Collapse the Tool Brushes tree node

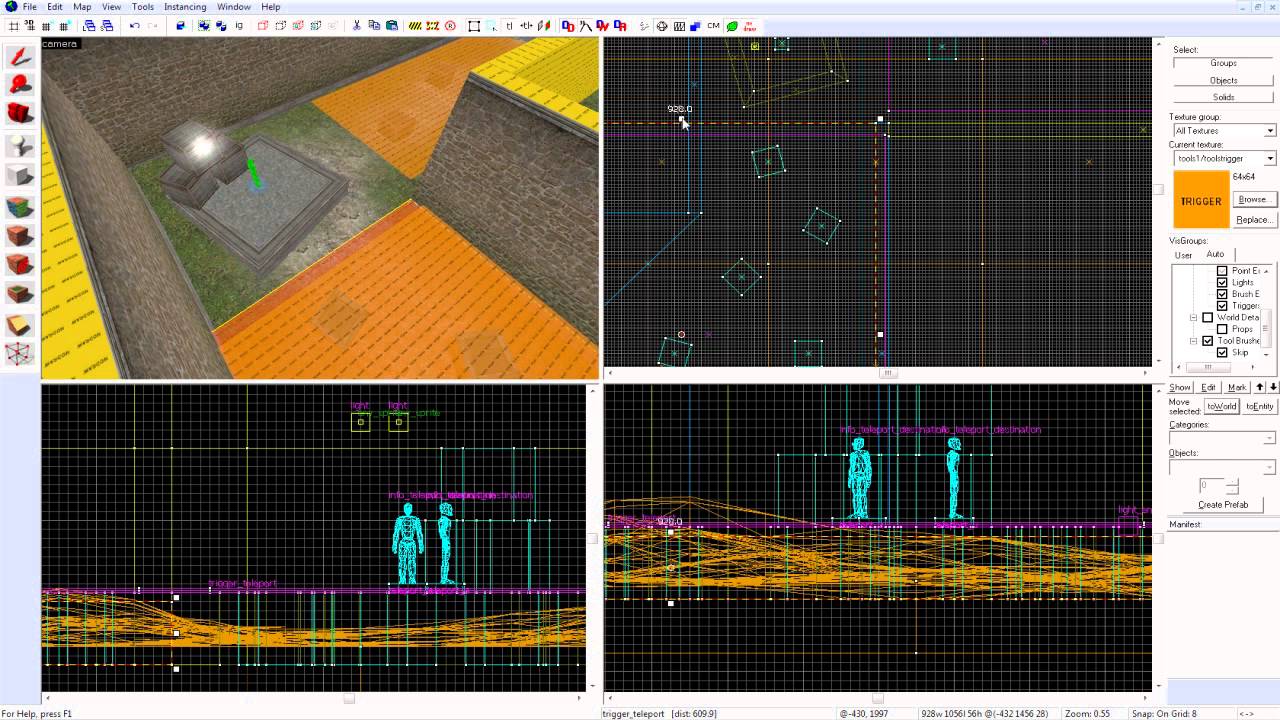1193,341
